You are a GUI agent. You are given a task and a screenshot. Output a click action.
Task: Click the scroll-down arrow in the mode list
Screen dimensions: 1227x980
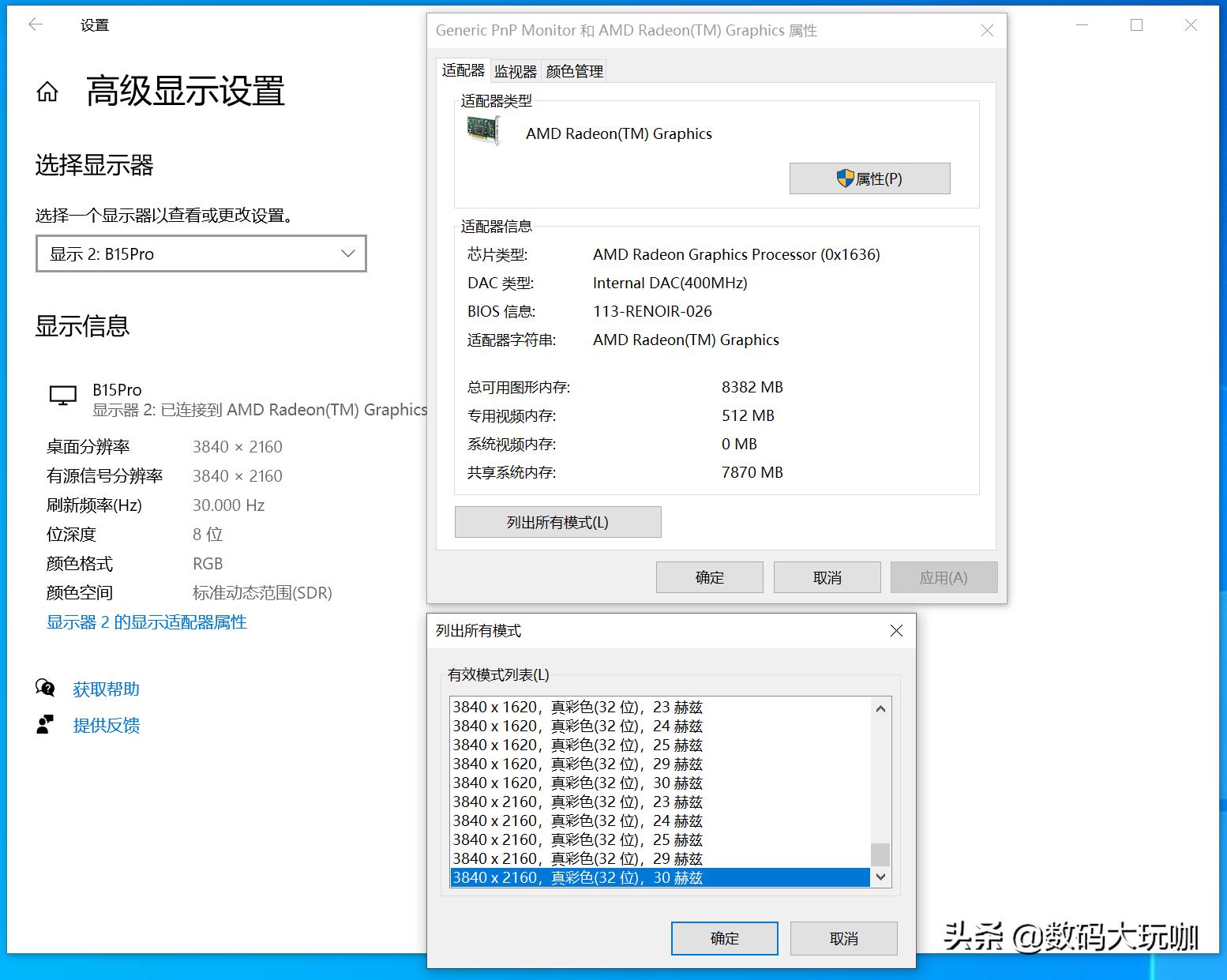[x=880, y=877]
